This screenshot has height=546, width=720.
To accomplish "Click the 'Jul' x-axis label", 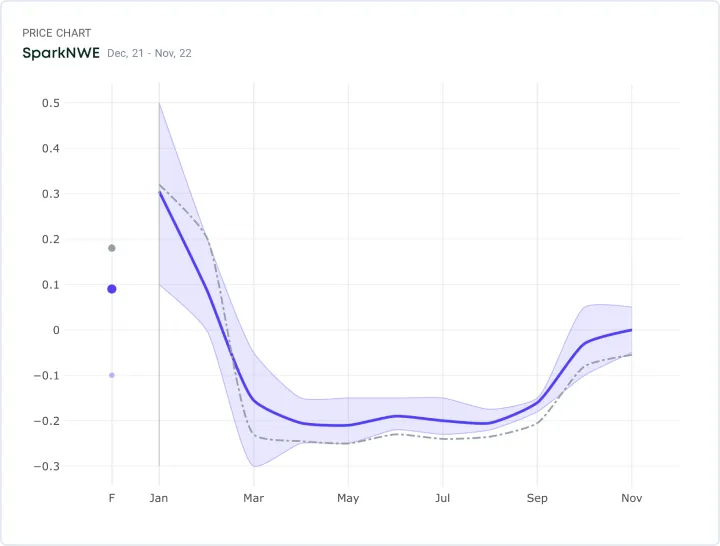I will (443, 498).
